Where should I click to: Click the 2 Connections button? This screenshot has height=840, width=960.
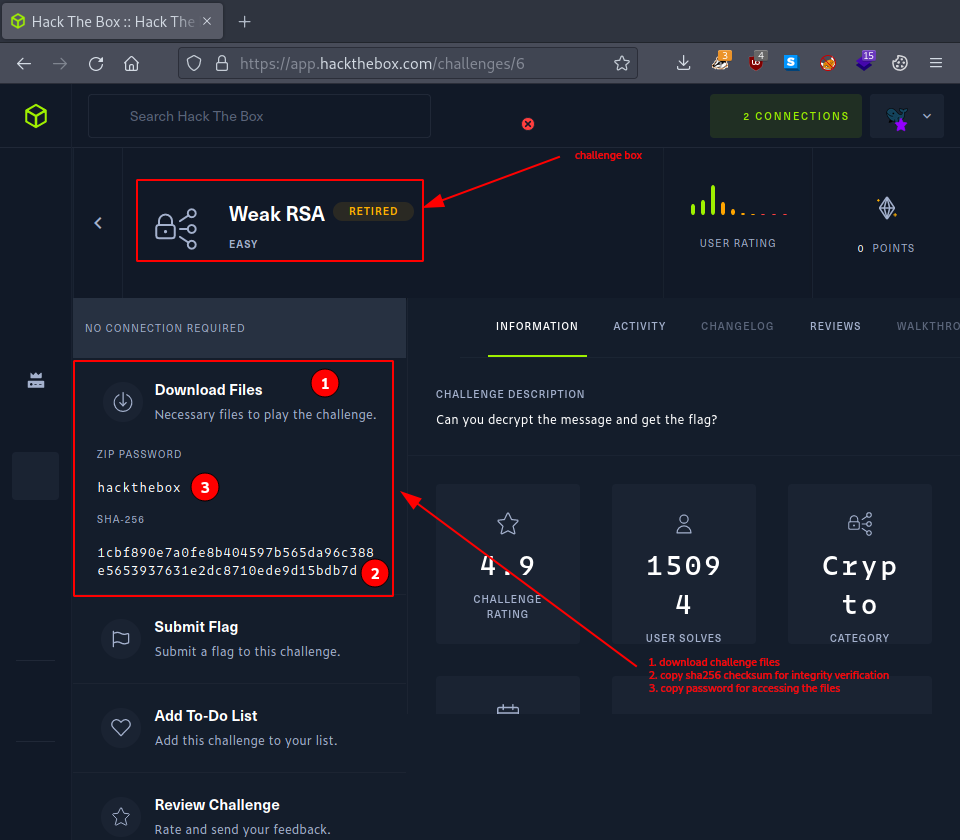786,116
